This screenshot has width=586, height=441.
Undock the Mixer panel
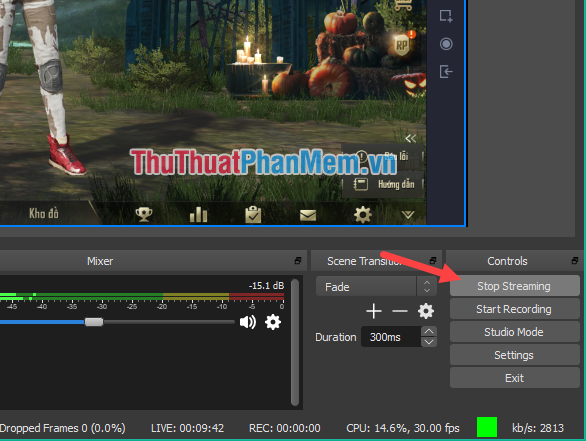coord(298,260)
